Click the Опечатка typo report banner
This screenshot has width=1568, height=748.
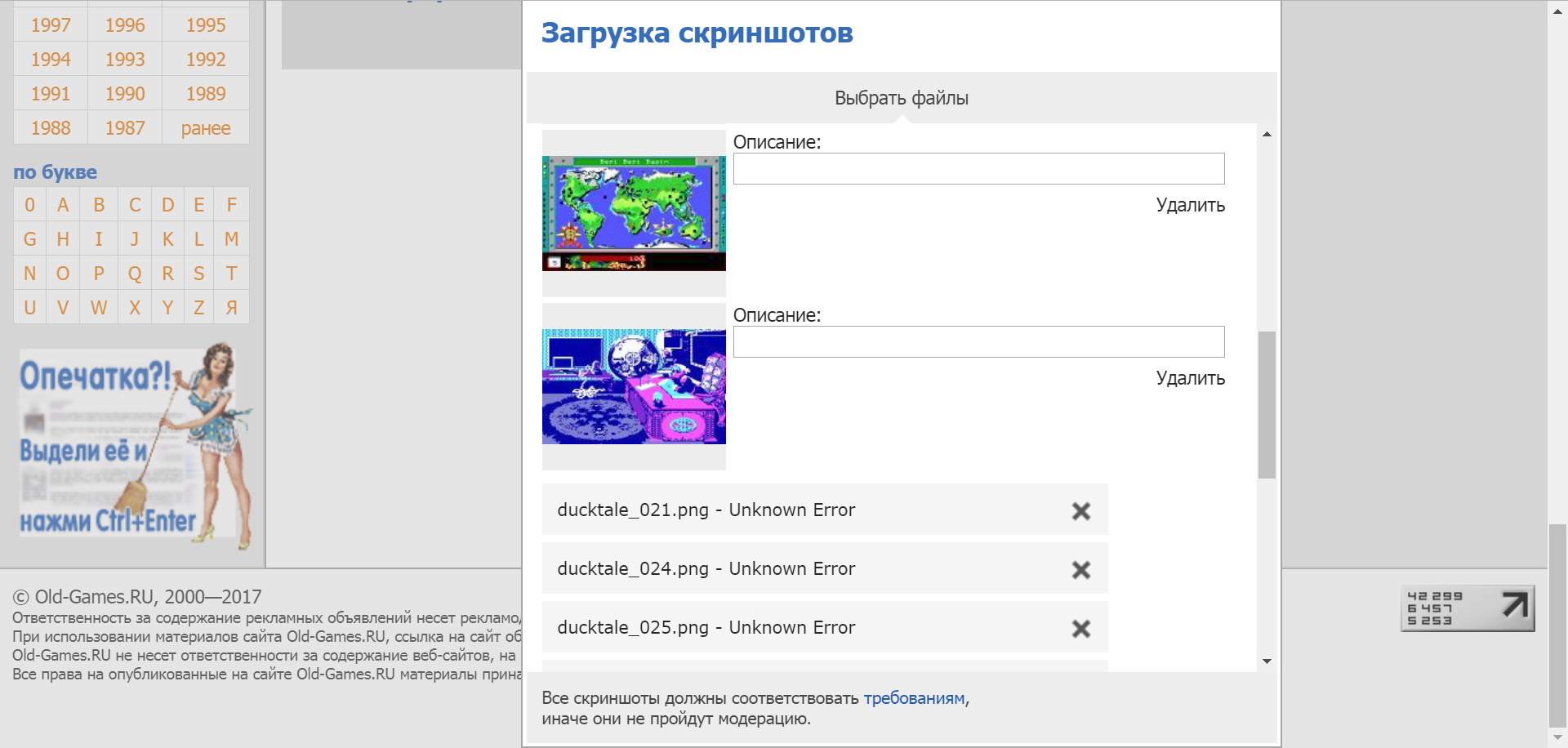click(136, 446)
